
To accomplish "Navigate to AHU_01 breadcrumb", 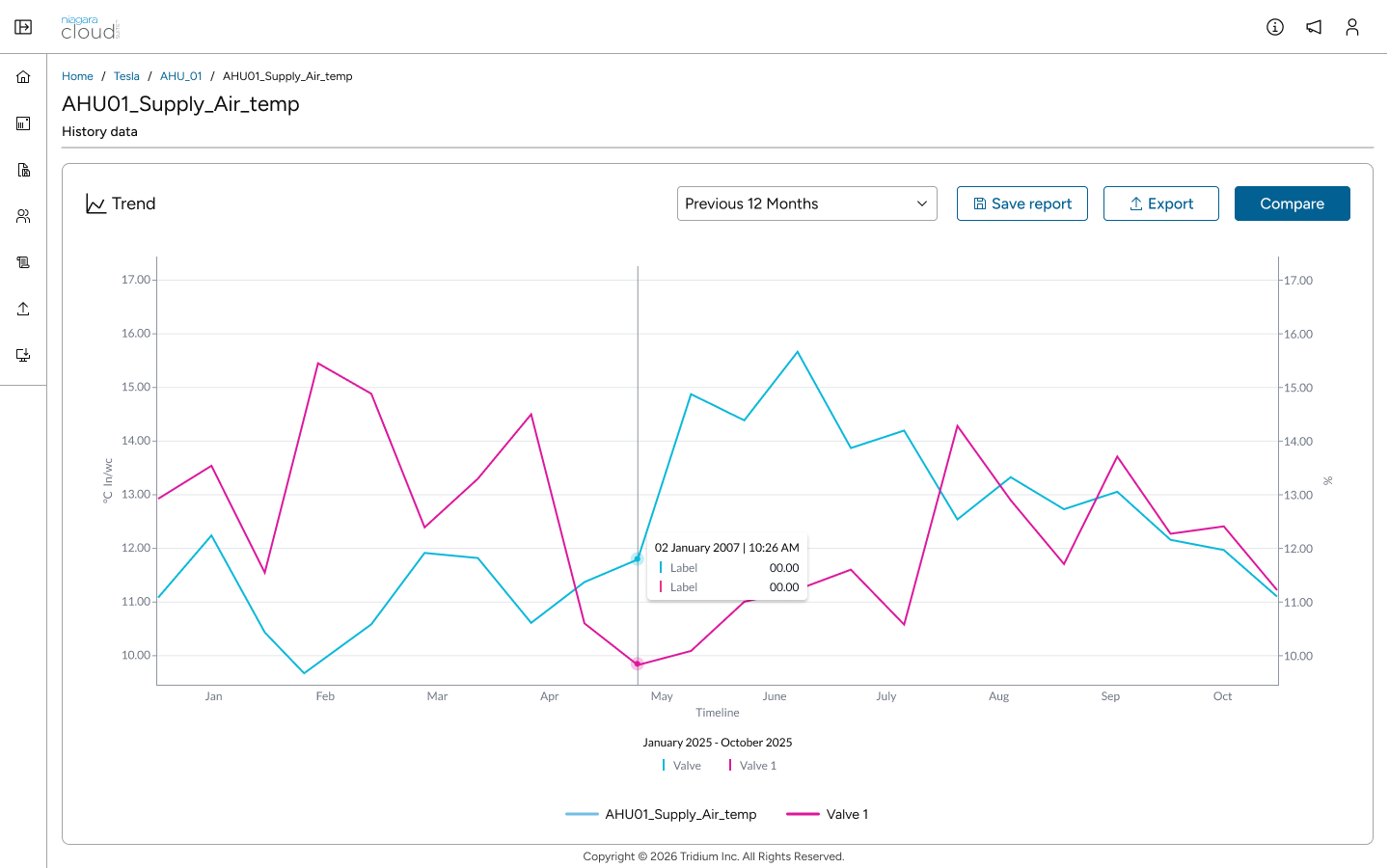I will (x=181, y=76).
